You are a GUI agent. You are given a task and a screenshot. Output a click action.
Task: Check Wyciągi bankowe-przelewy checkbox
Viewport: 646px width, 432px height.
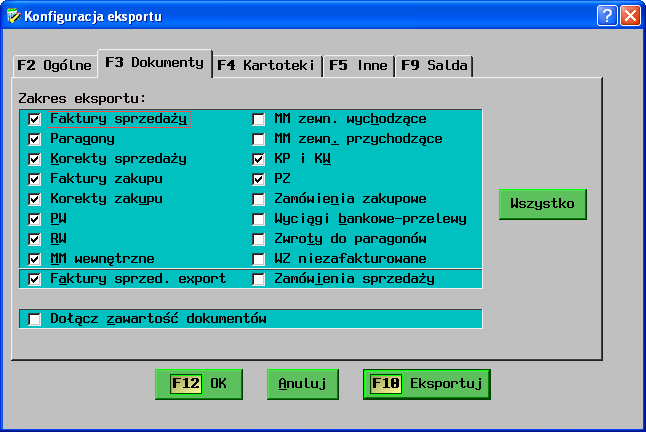tap(258, 219)
